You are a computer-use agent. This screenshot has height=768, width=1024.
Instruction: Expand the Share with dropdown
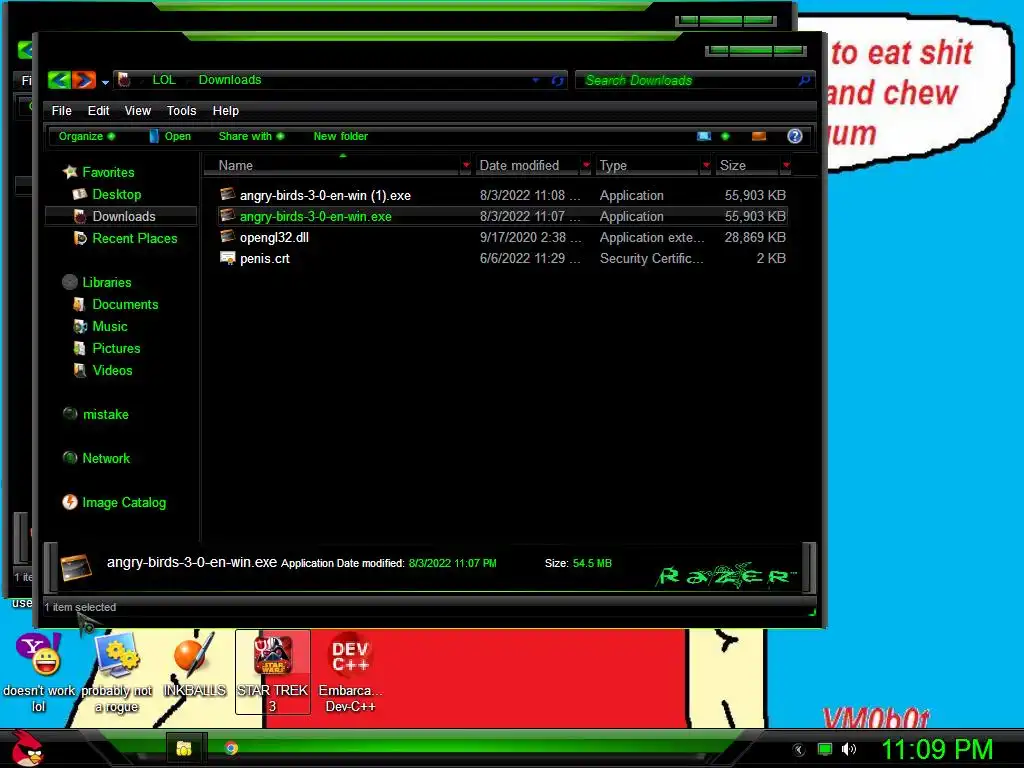(x=251, y=136)
